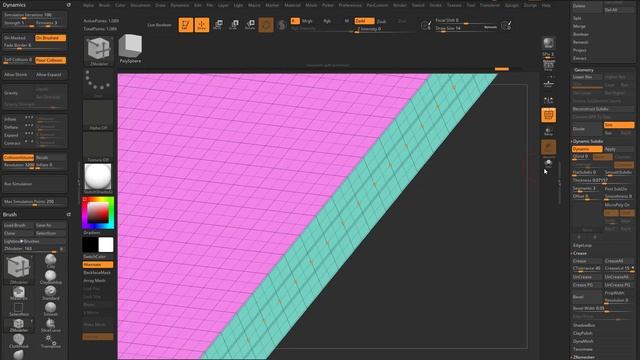Collapse the Dynamics palette header
The width and height of the screenshot is (640, 360).
coord(14,5)
